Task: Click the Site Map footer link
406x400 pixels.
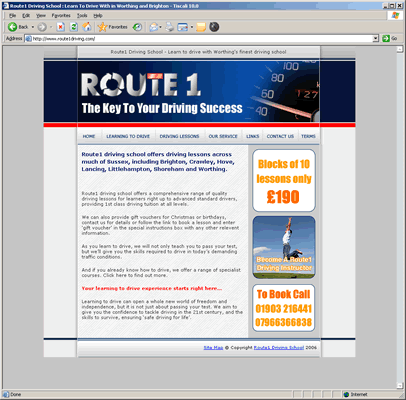Action: click(213, 348)
